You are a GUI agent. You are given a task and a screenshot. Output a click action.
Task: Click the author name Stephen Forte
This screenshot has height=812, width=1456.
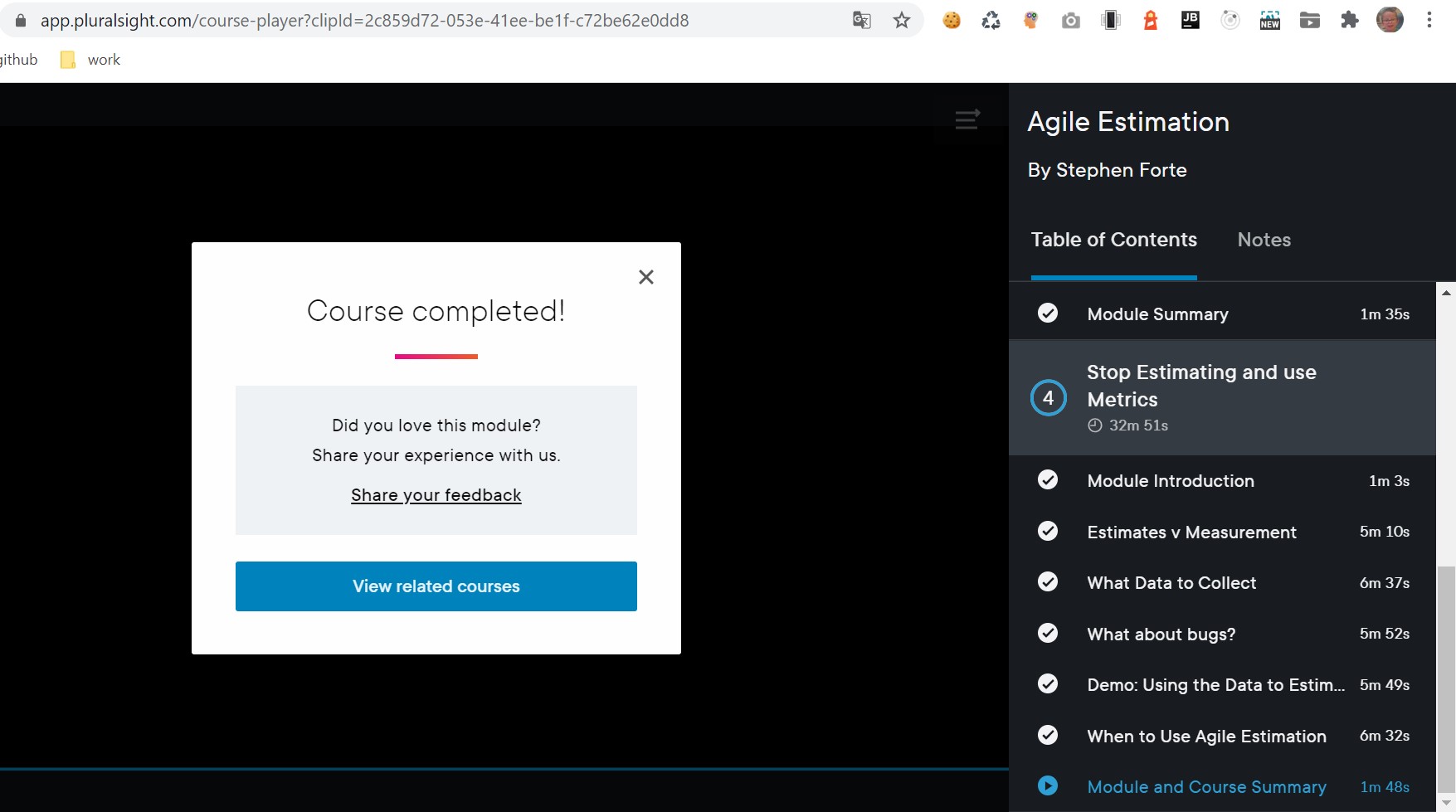1122,170
